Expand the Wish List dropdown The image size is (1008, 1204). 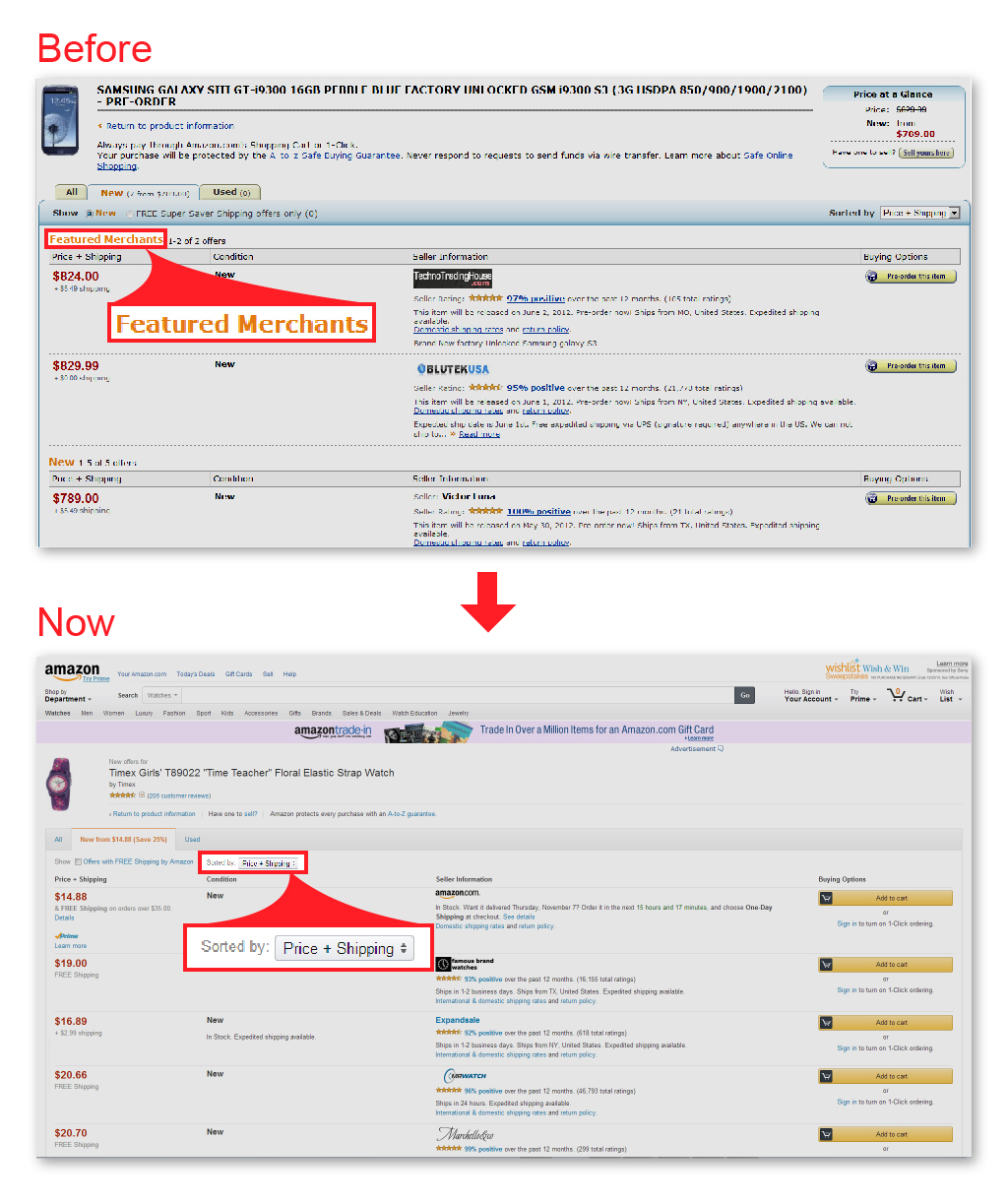(x=950, y=696)
